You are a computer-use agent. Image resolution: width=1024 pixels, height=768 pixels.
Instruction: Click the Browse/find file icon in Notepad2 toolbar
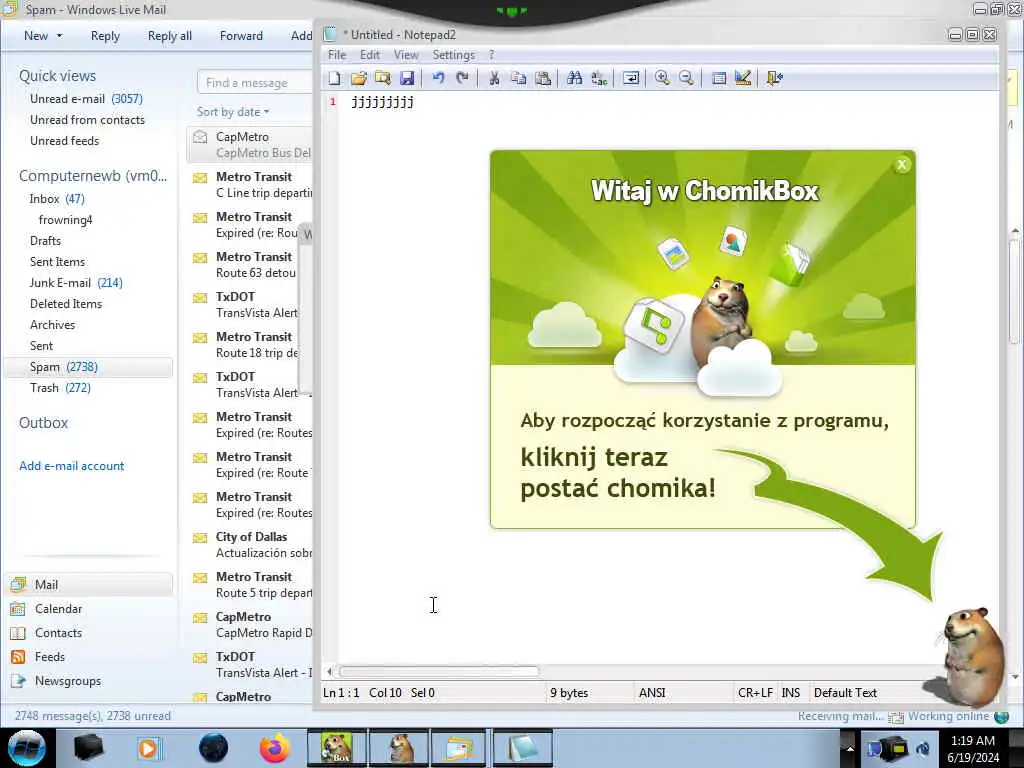pyautogui.click(x=383, y=78)
